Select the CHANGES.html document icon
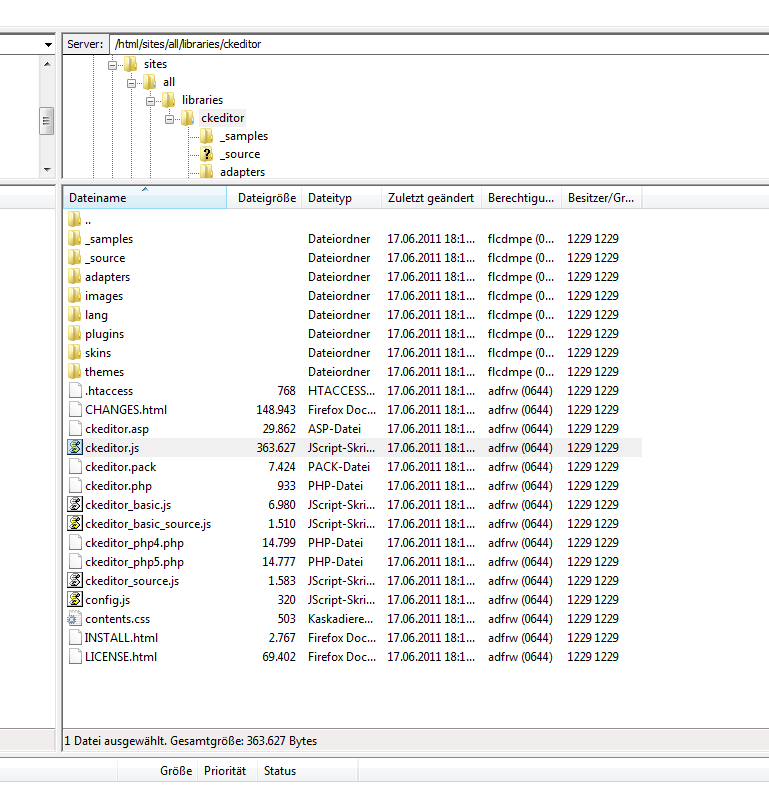Viewport: 769px width, 806px height. point(74,410)
